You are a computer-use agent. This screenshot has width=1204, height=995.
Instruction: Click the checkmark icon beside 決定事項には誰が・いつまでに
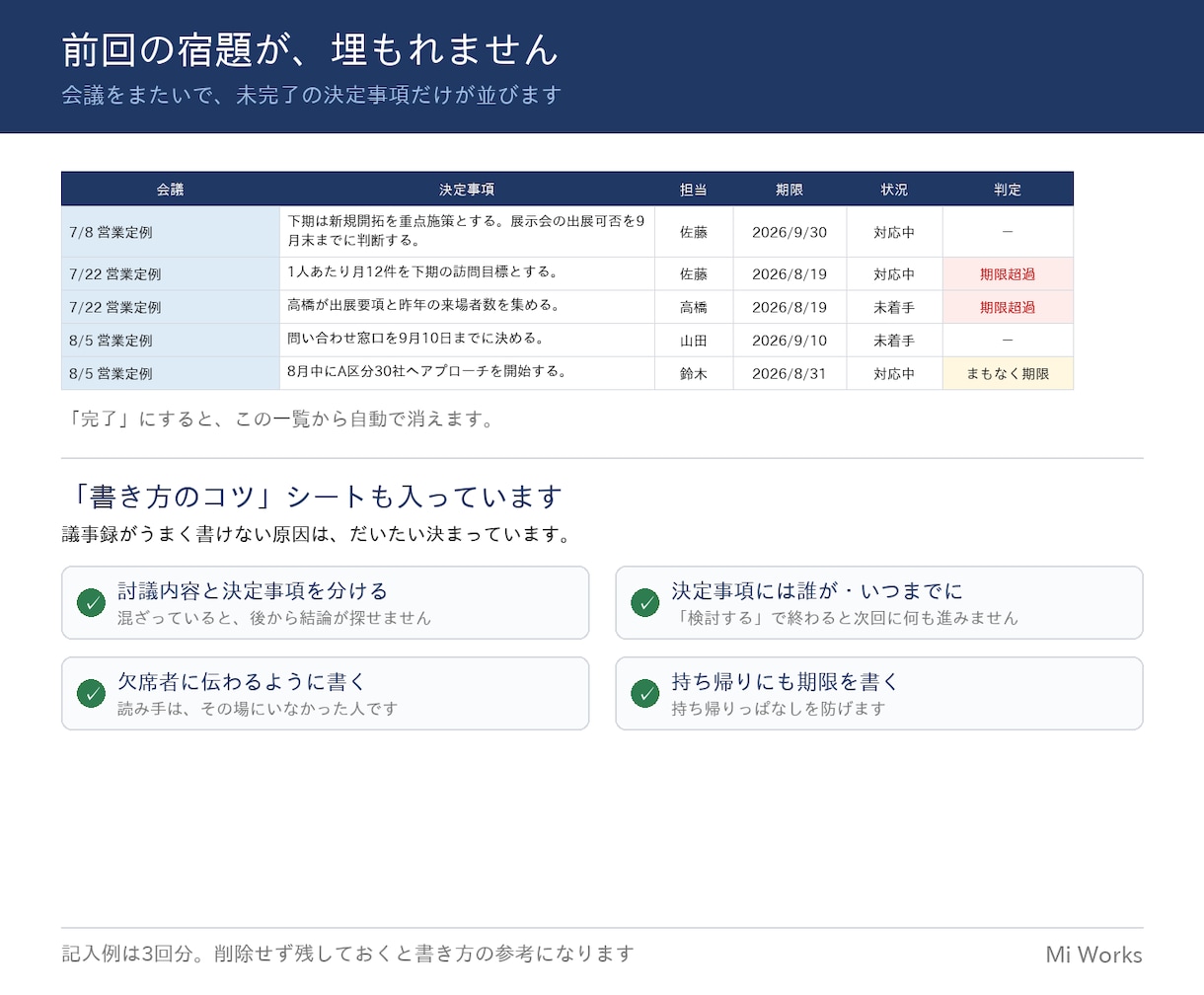coord(644,602)
